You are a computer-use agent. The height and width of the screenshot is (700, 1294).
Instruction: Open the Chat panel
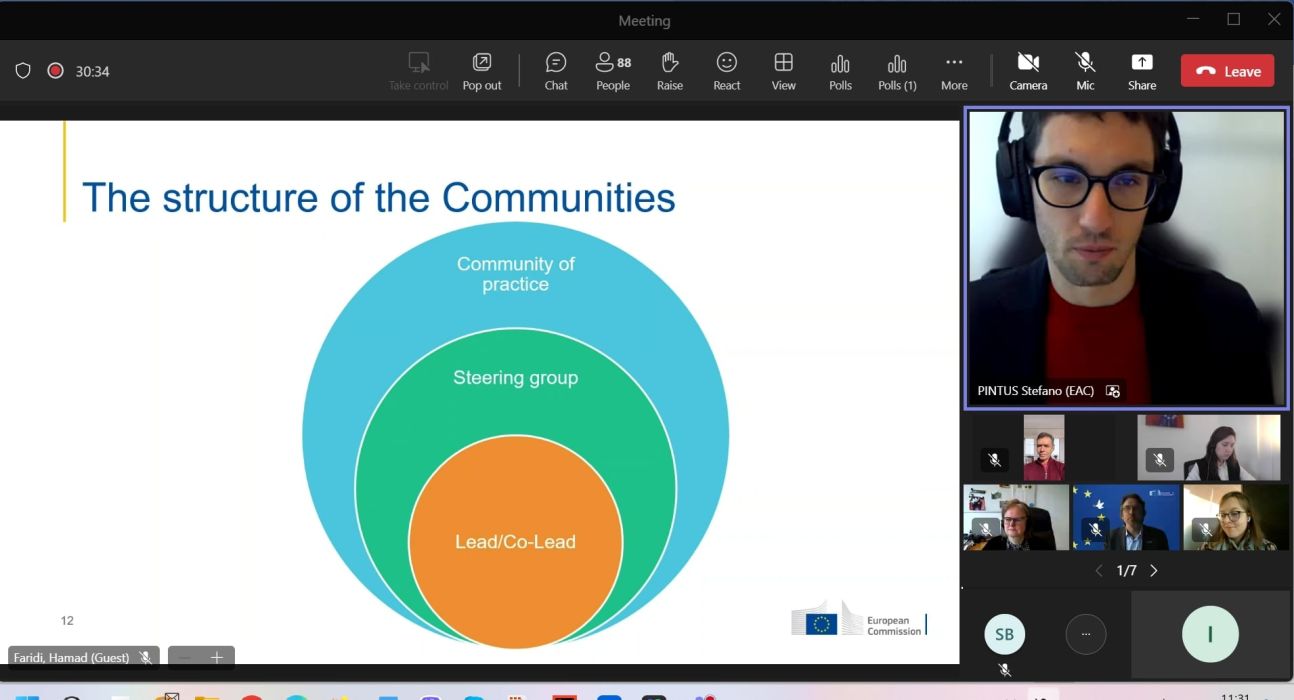coord(556,71)
